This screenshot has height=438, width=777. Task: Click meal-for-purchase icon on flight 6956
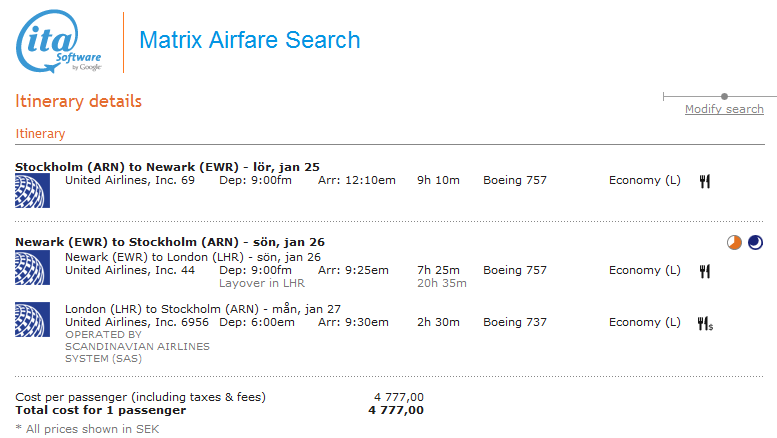pyautogui.click(x=705, y=324)
